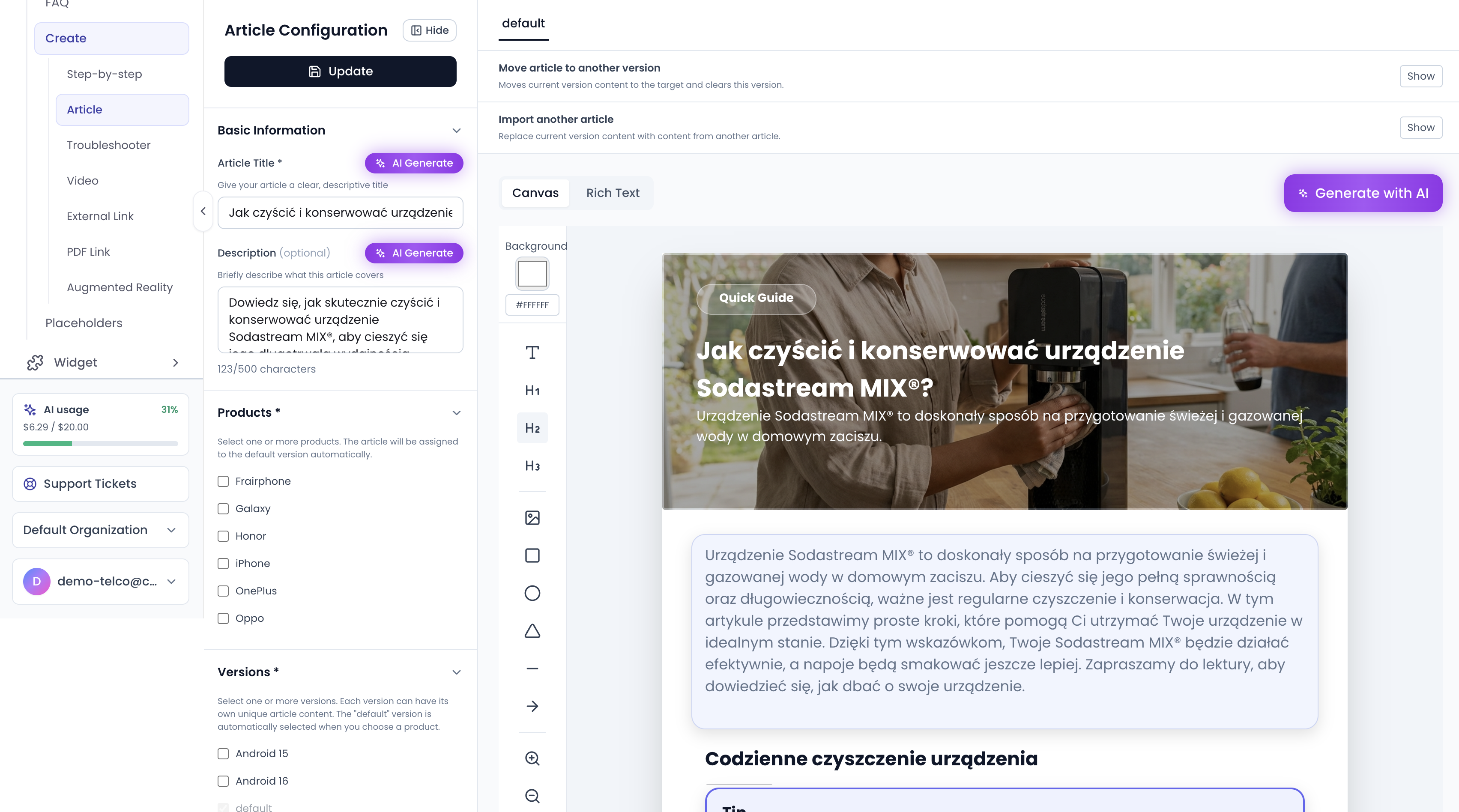Collapse the Basic Information section
The image size is (1459, 812).
tap(456, 130)
